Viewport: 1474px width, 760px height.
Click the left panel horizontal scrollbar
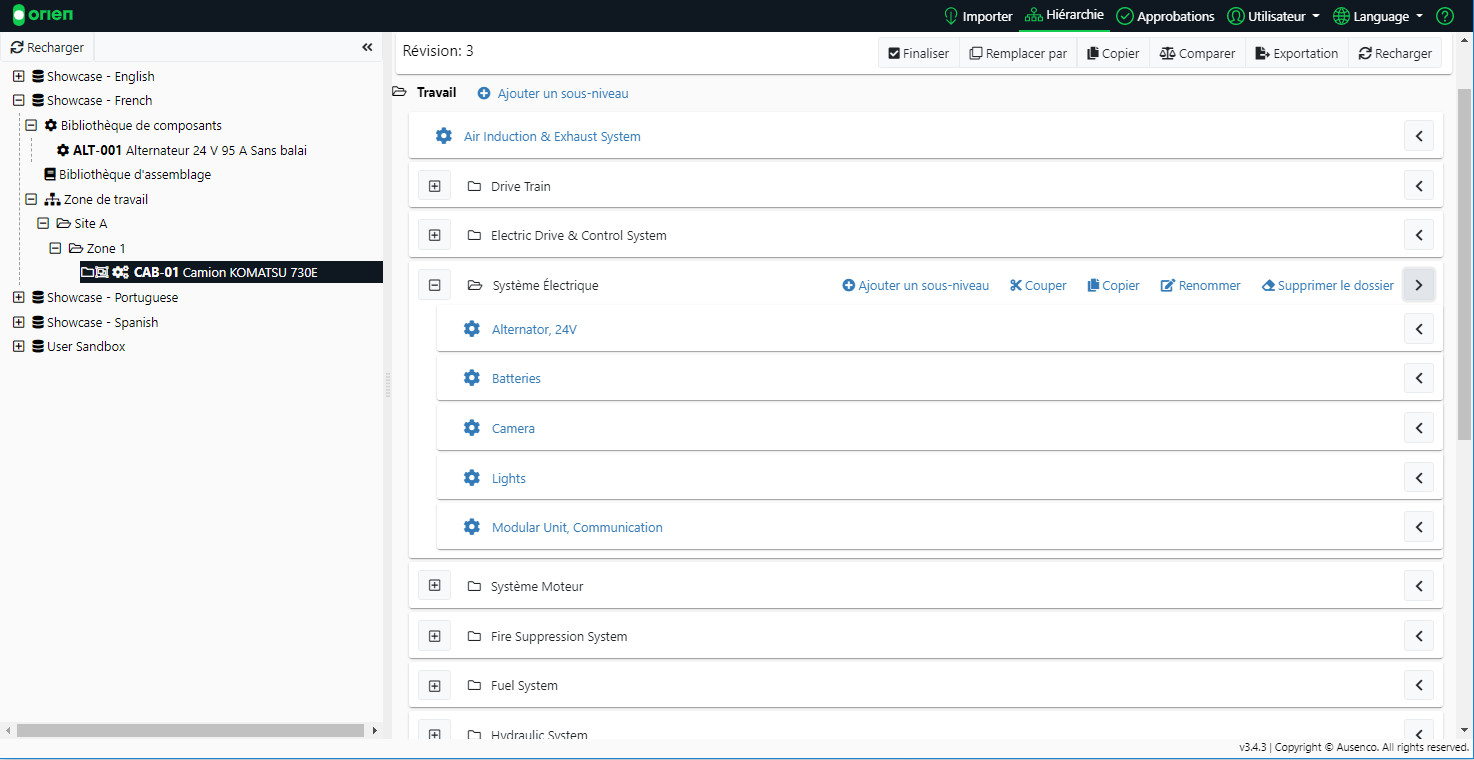190,731
